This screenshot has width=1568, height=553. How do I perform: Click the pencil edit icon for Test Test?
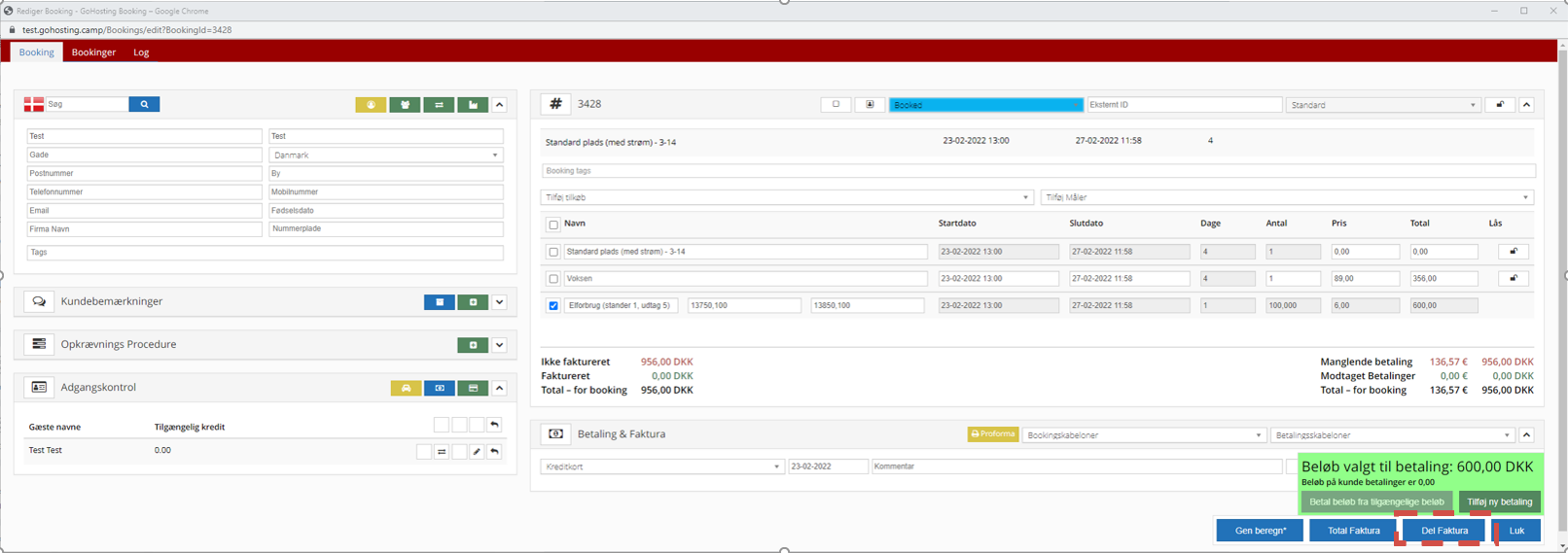477,451
